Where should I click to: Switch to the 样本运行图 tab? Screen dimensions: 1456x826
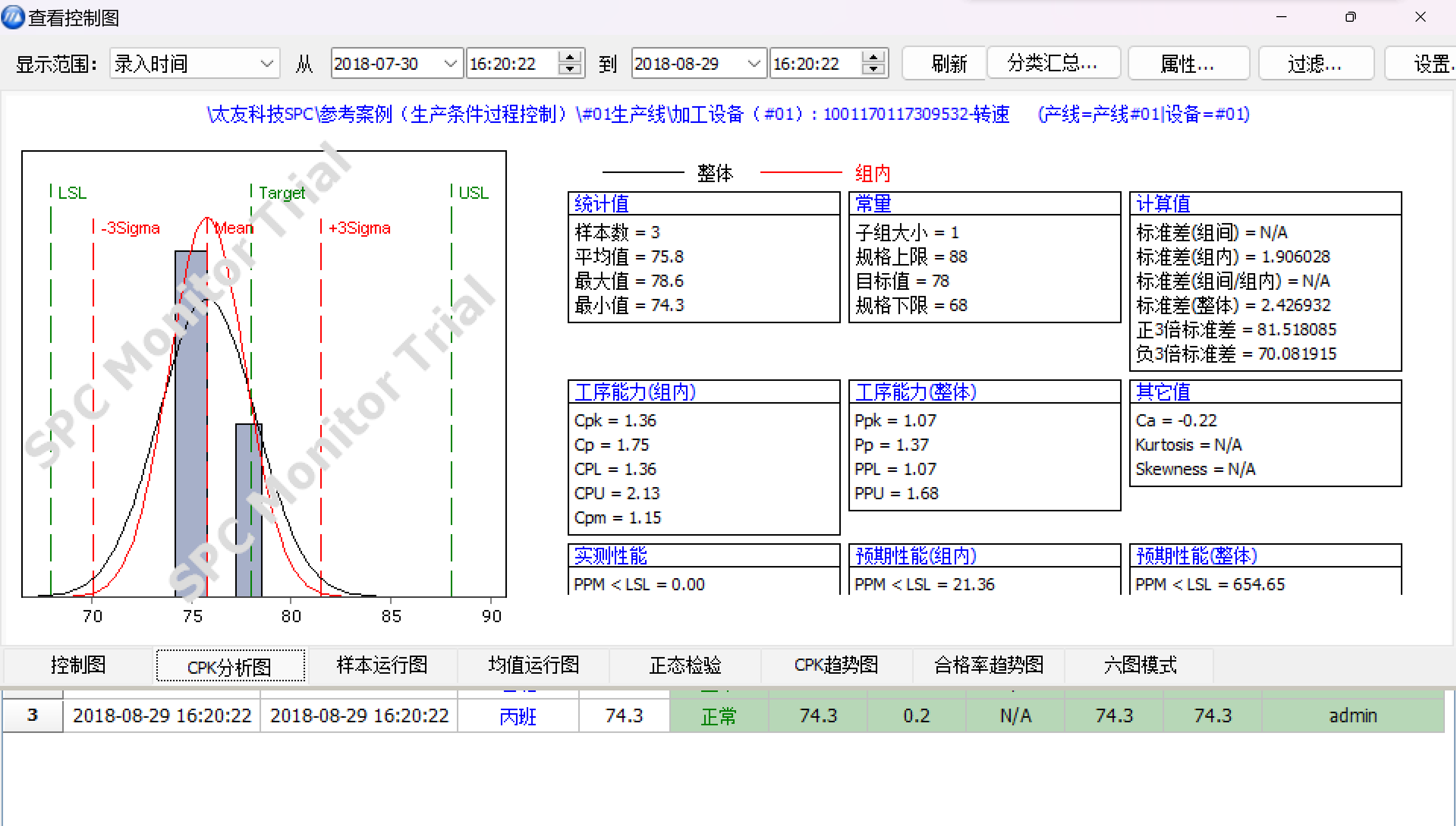pos(382,665)
